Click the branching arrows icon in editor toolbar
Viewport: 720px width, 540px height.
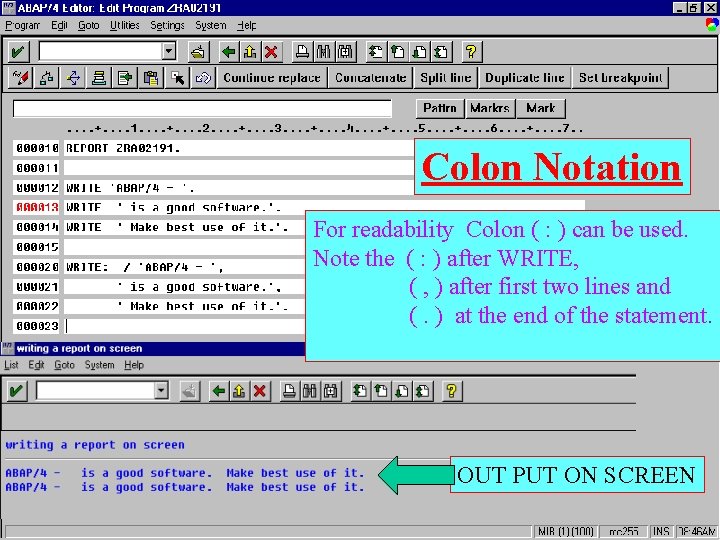[73, 78]
